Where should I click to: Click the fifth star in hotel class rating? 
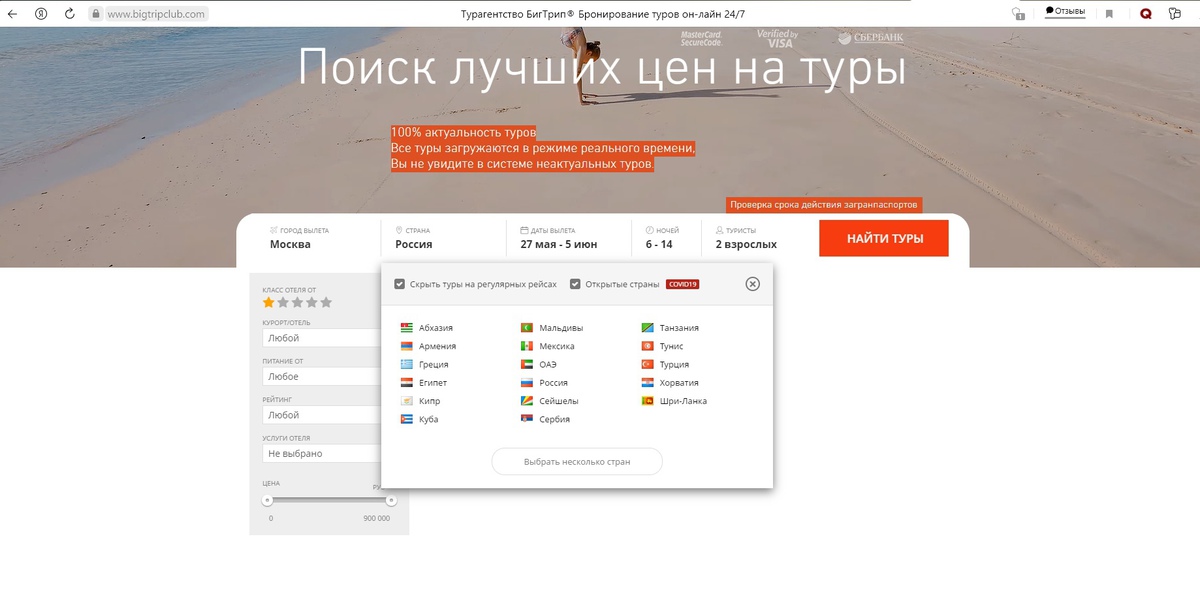326,302
